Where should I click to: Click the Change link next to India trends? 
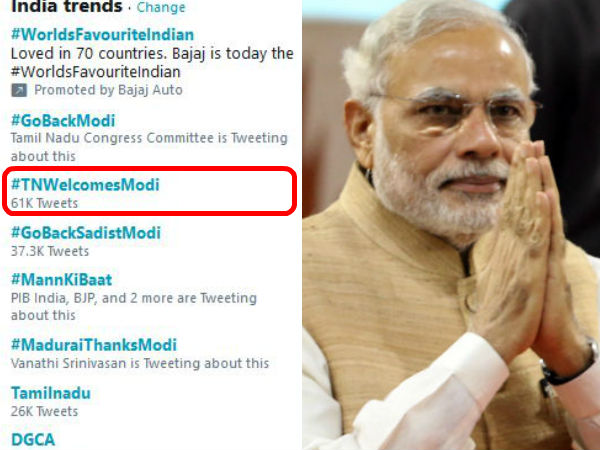pyautogui.click(x=161, y=7)
